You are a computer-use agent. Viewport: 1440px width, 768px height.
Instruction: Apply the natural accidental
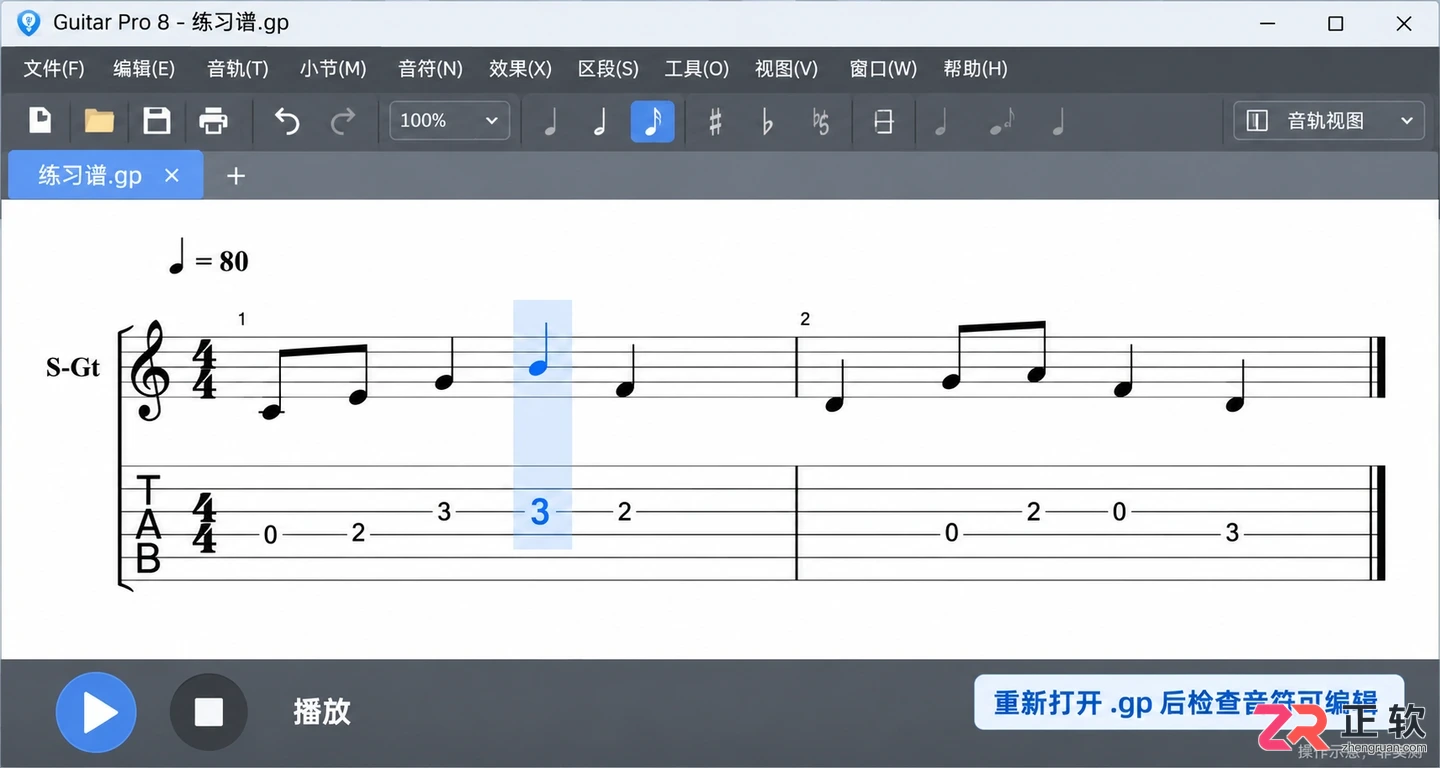point(821,122)
